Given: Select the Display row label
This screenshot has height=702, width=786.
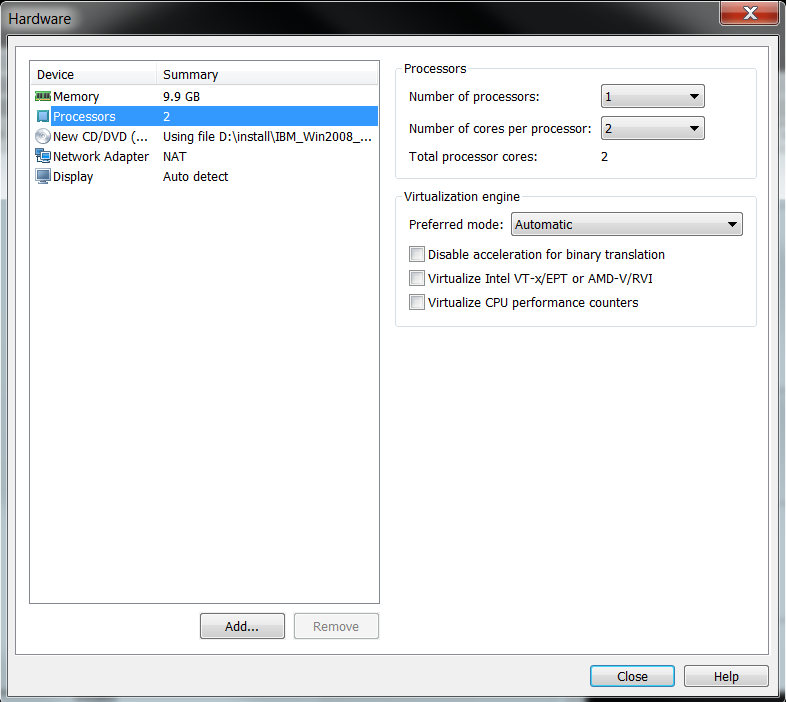Looking at the screenshot, I should click(73, 177).
